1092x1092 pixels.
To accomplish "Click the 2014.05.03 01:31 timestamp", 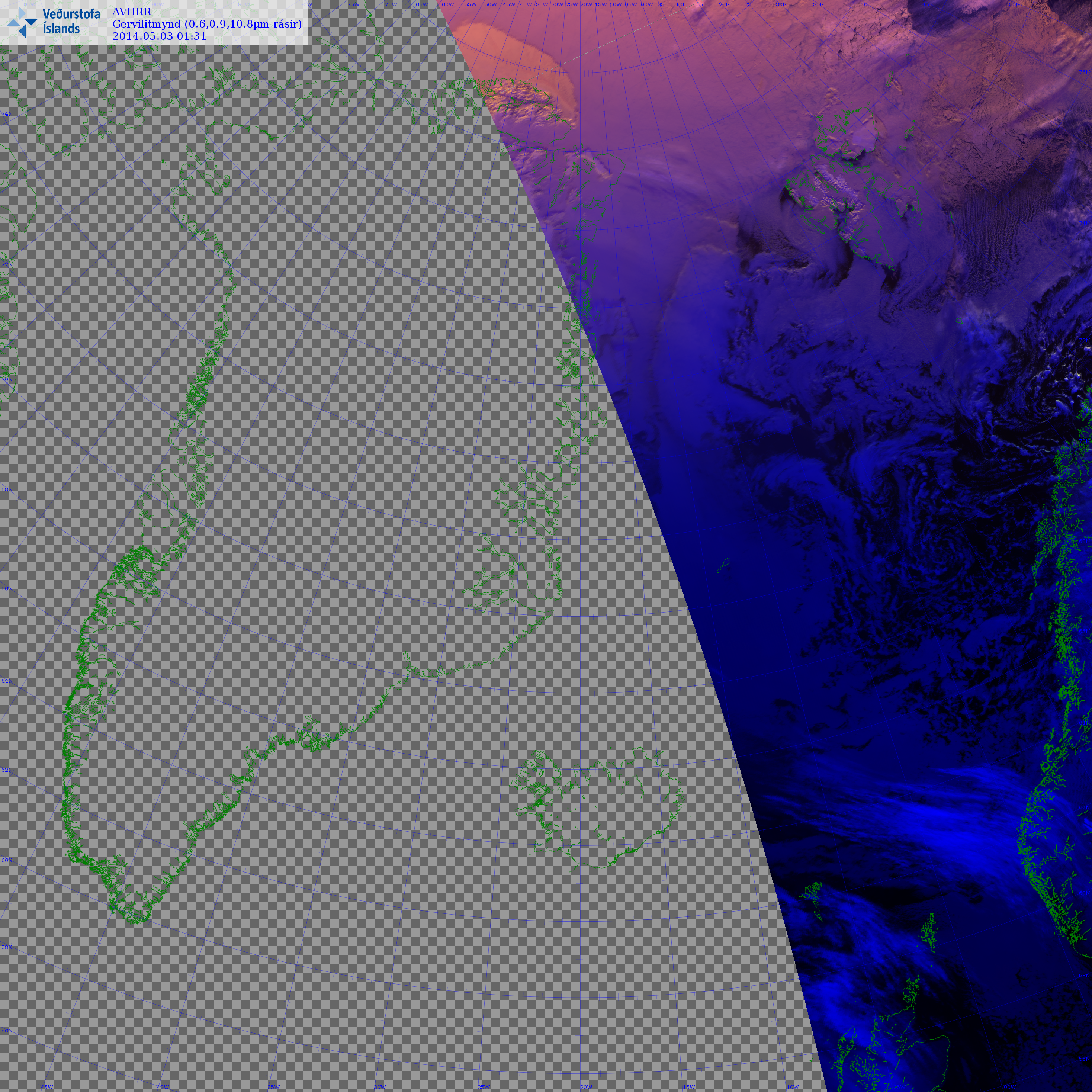I will (160, 36).
